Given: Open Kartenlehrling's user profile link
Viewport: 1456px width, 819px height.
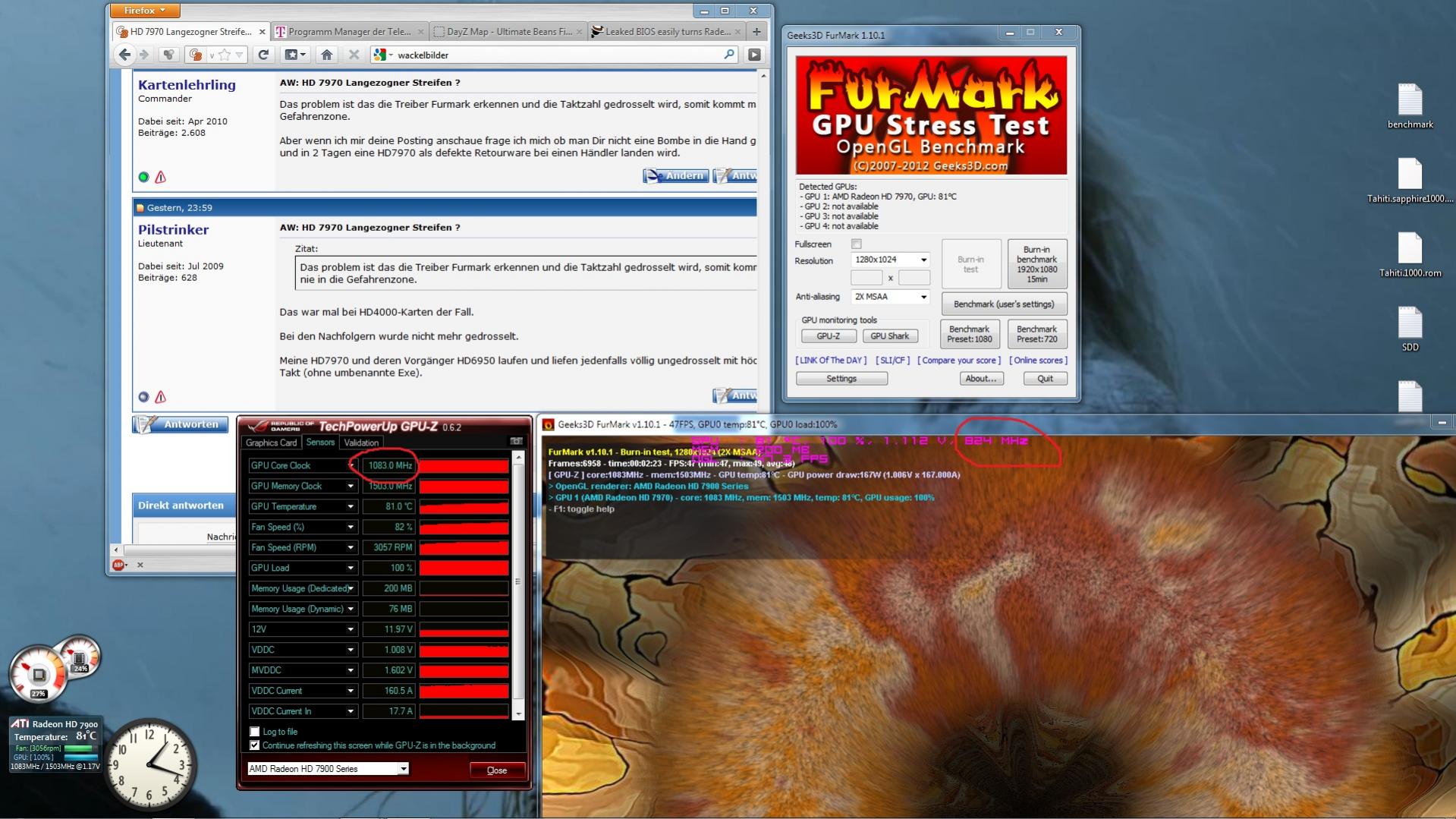Looking at the screenshot, I should (187, 85).
